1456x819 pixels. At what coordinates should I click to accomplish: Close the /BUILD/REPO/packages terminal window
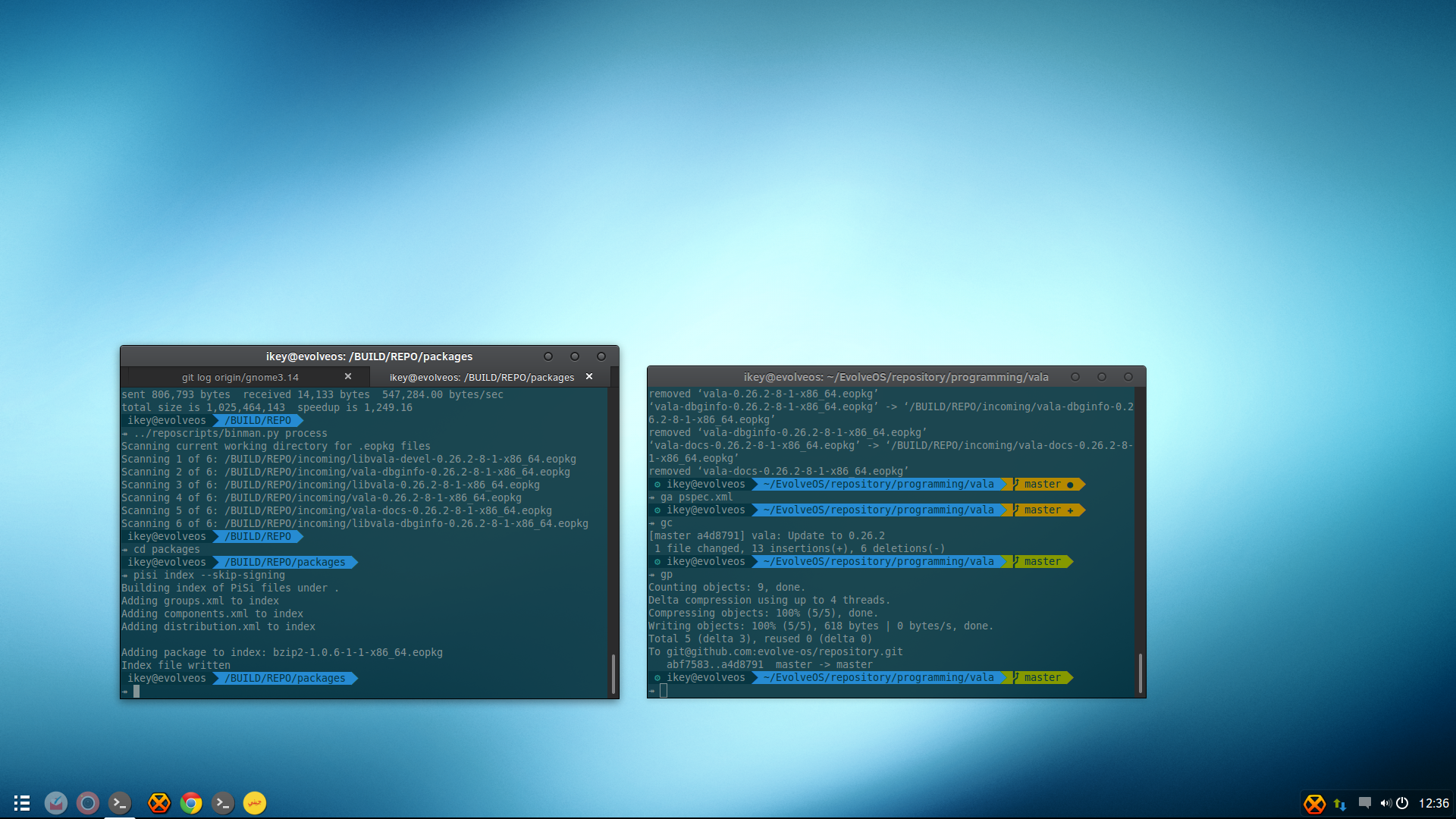point(601,356)
